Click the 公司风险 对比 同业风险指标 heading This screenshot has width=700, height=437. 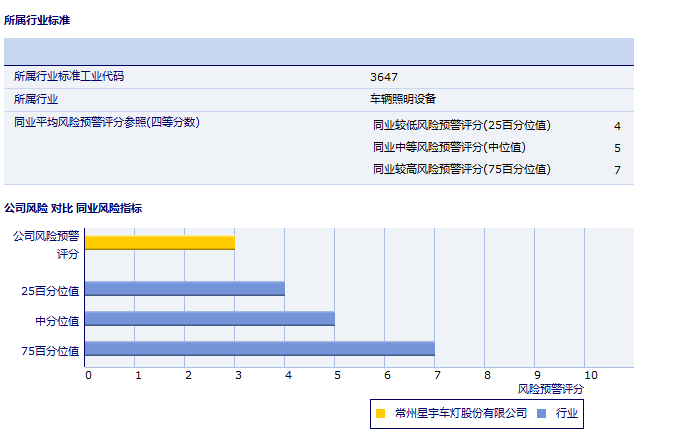pos(73,208)
